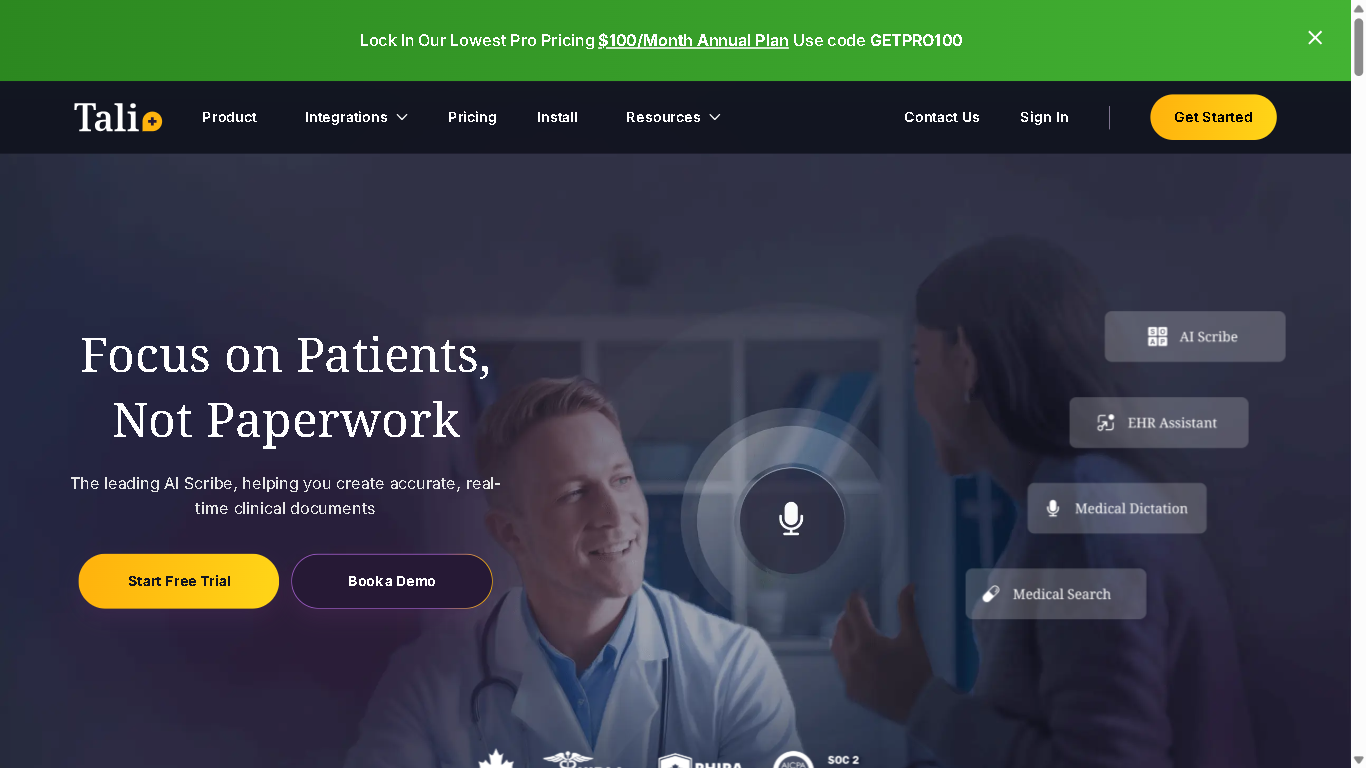Open the Product menu item
This screenshot has width=1366, height=768.
pyautogui.click(x=229, y=117)
